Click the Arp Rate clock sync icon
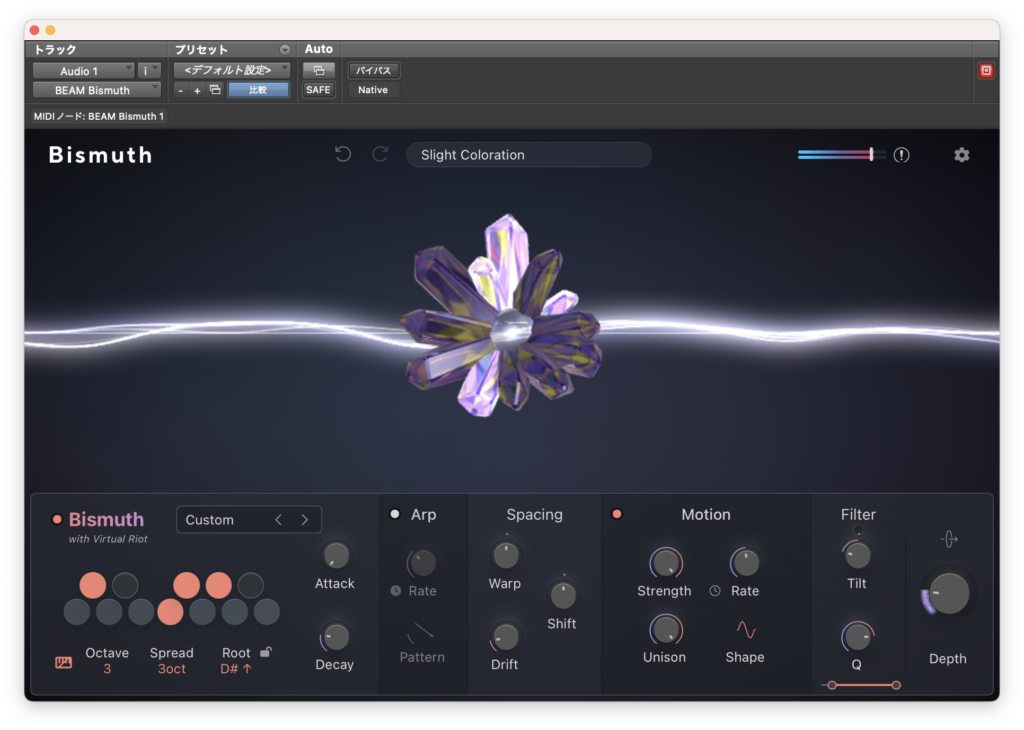Viewport: 1024px width, 730px height. 396,591
